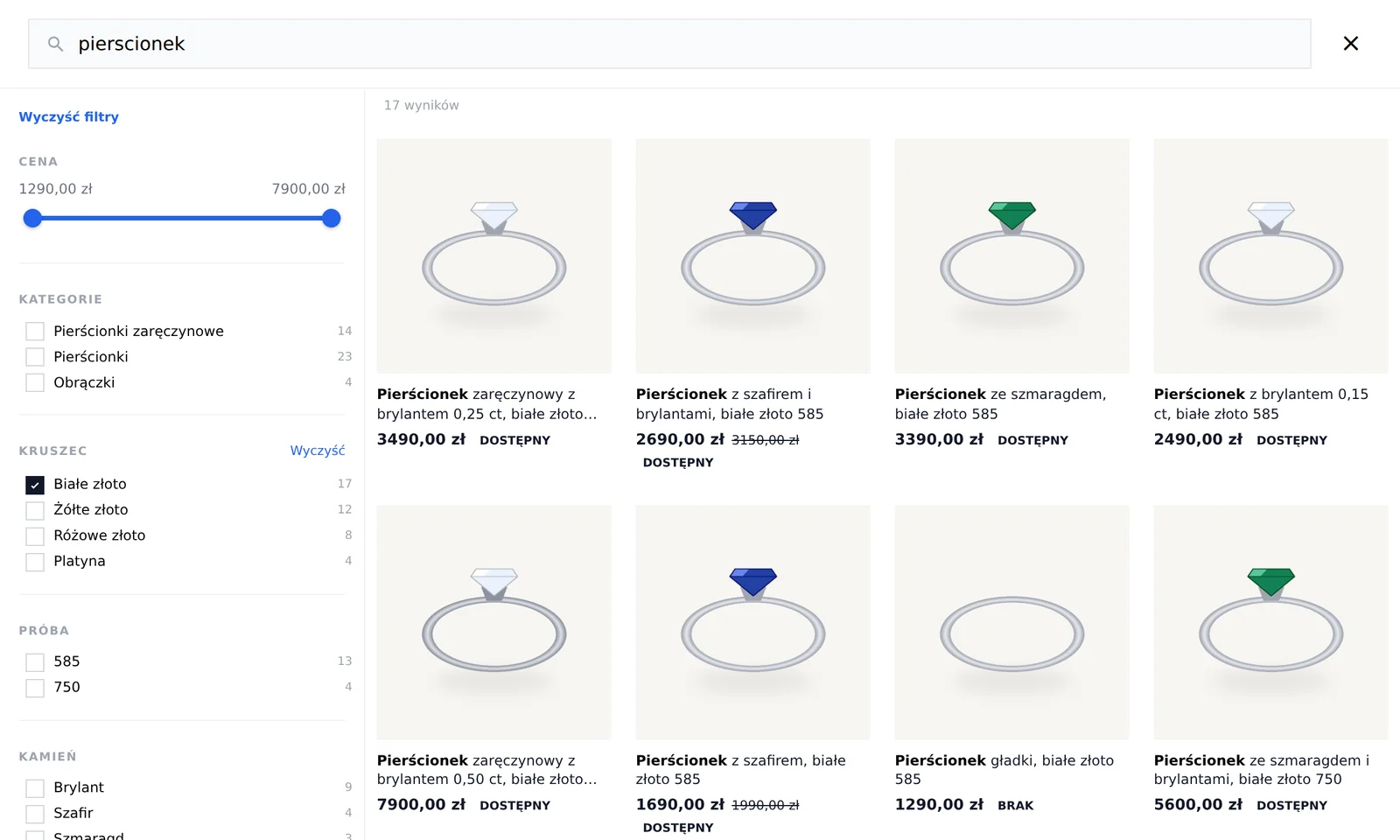Viewport: 1400px width, 840px height.
Task: View the plain gładki ring image
Action: pos(1012,622)
